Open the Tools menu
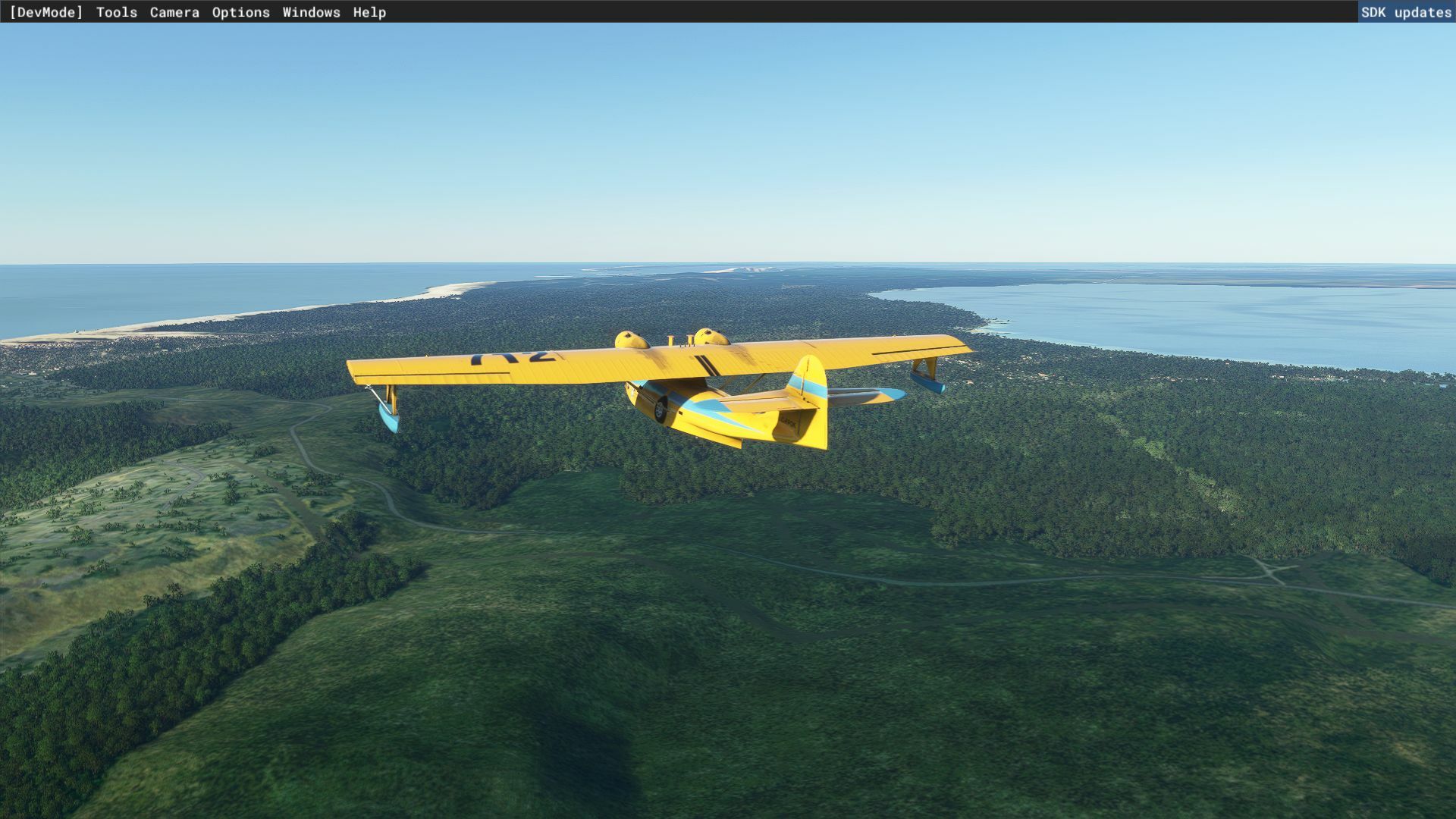The image size is (1456, 819). pyautogui.click(x=116, y=12)
